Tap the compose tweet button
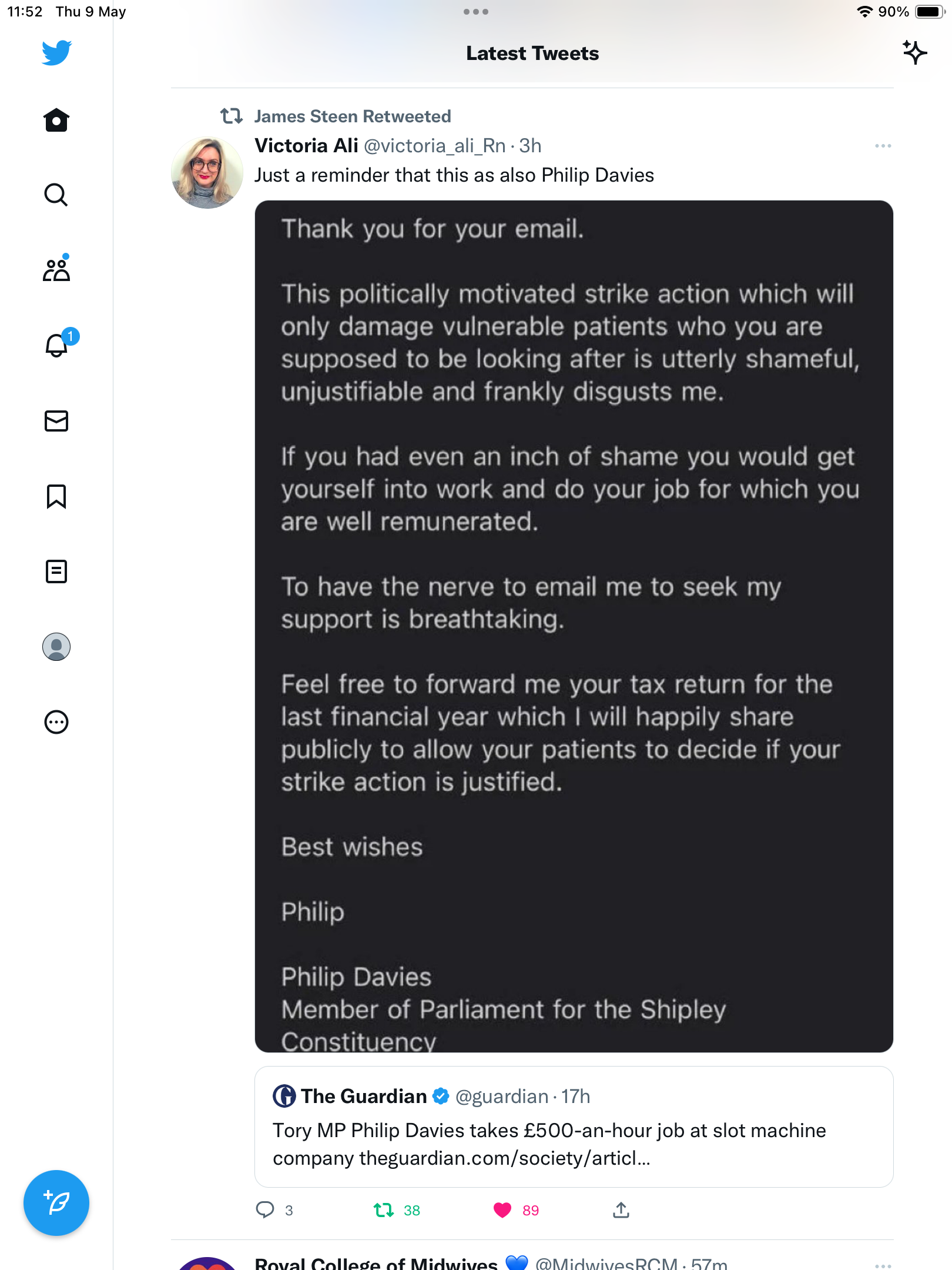The height and width of the screenshot is (1270, 952). coord(56,1203)
